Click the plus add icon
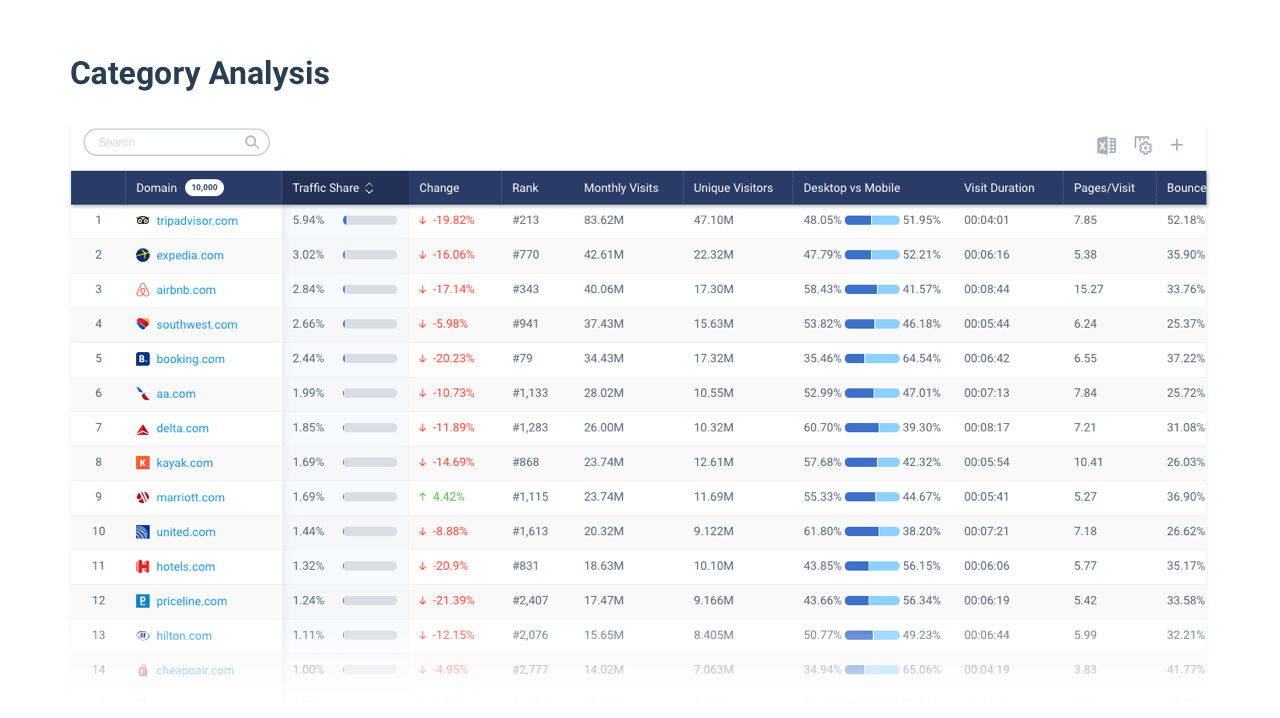The height and width of the screenshot is (718, 1280). 1177,146
